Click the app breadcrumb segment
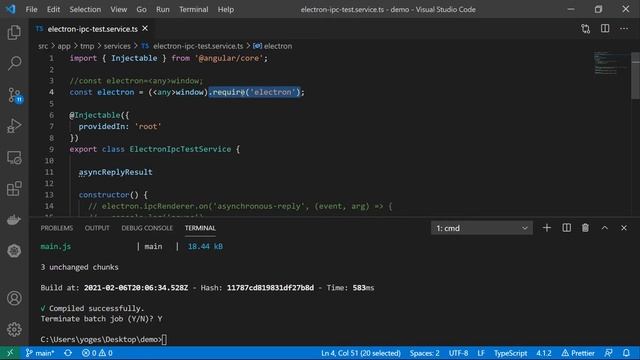 coord(64,46)
